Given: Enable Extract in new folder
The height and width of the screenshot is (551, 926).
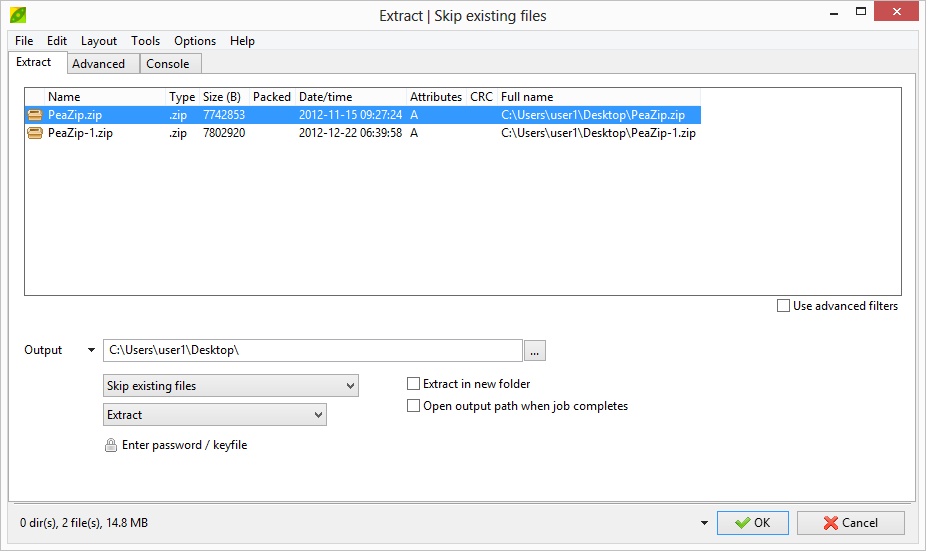Looking at the screenshot, I should coord(413,384).
